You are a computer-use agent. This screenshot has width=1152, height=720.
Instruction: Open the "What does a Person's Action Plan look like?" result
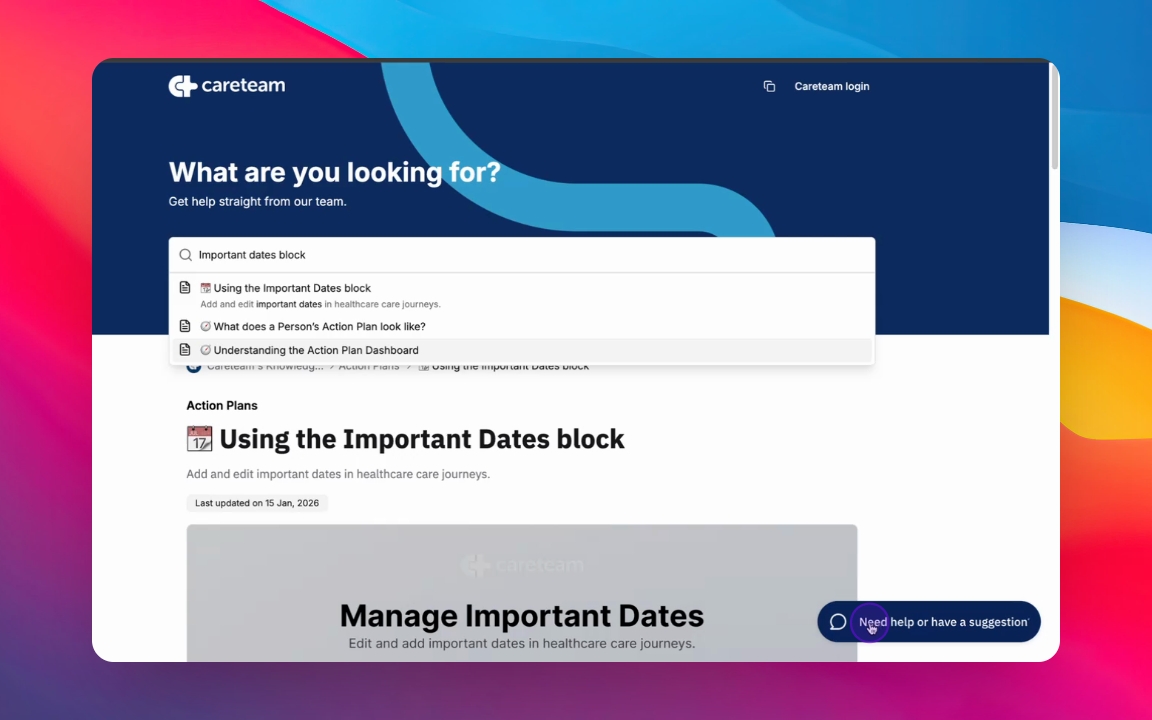(522, 326)
